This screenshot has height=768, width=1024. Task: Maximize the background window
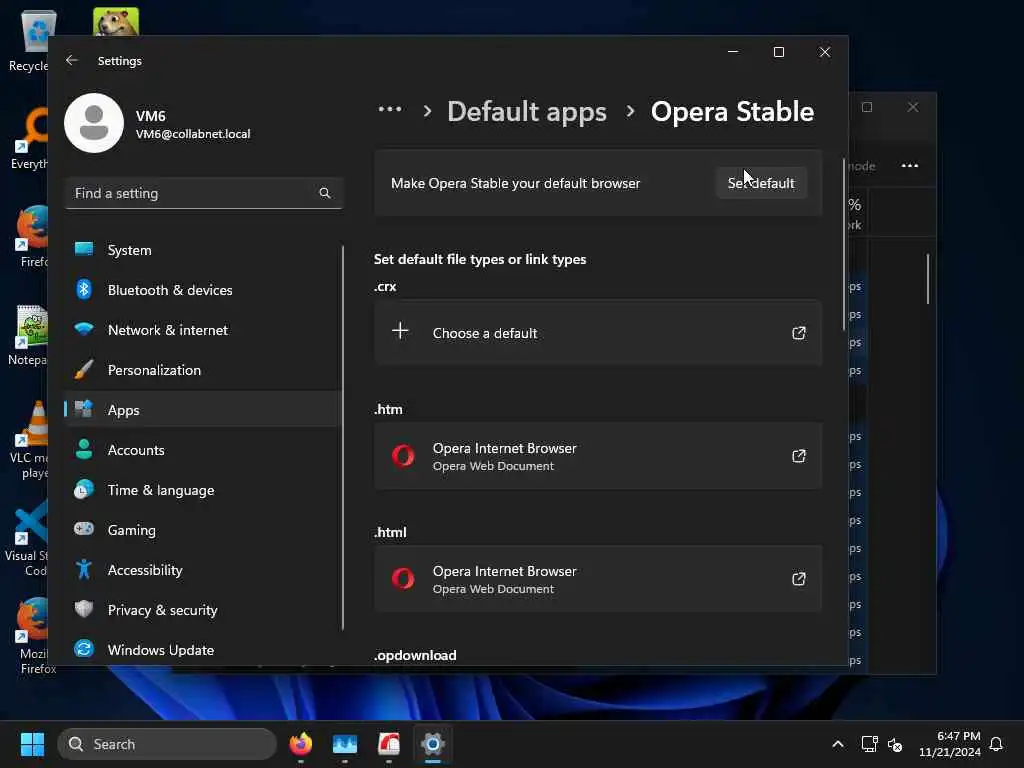pyautogui.click(x=867, y=107)
